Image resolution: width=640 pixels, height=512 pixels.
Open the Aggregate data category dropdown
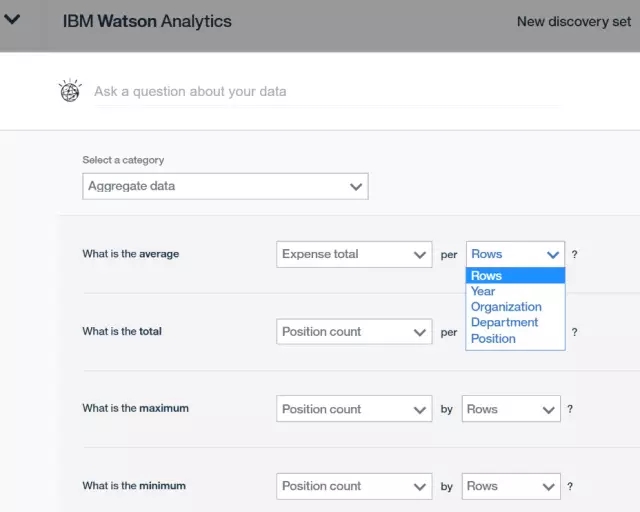225,186
